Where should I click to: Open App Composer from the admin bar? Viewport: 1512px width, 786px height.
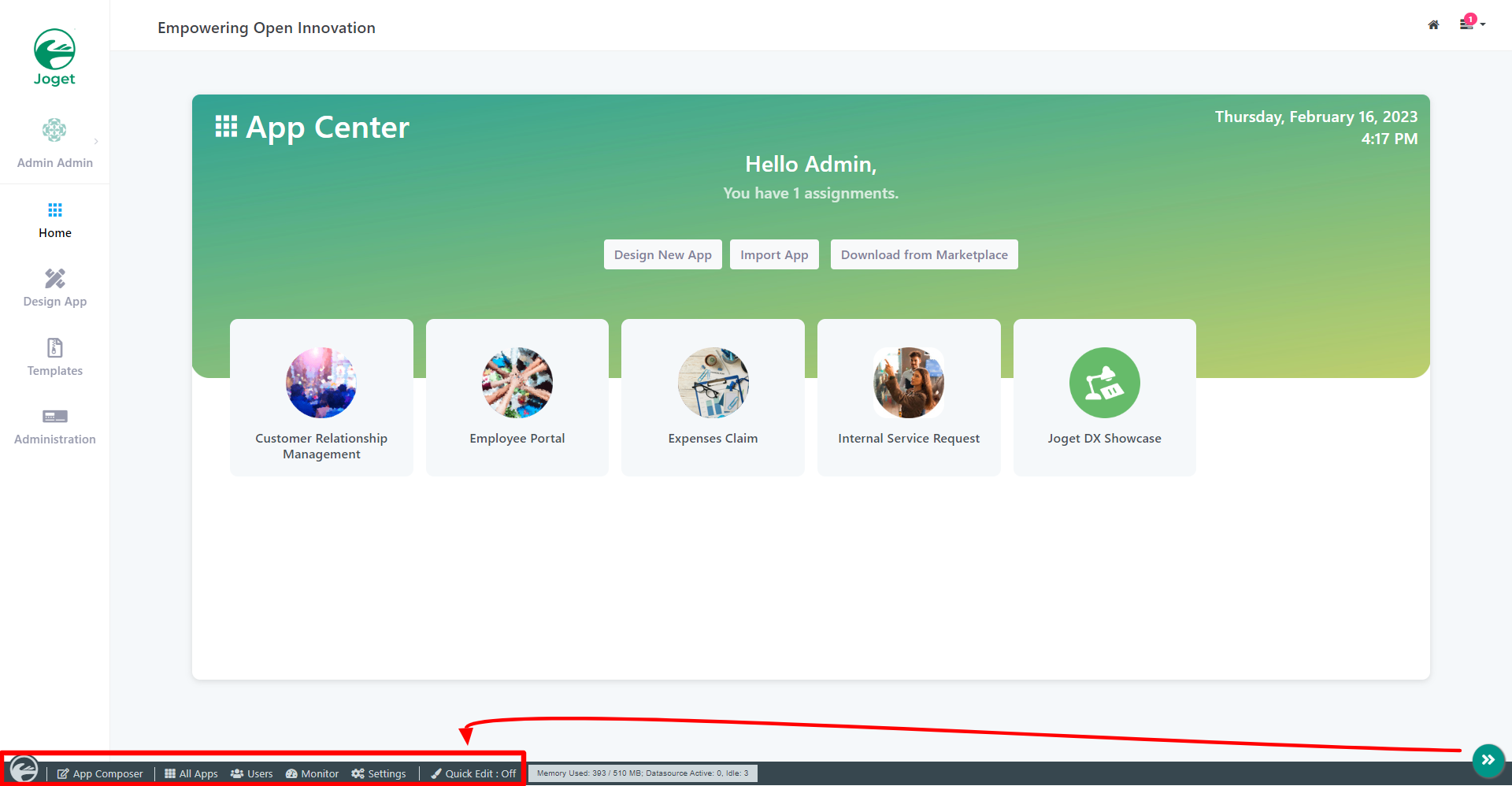(100, 773)
